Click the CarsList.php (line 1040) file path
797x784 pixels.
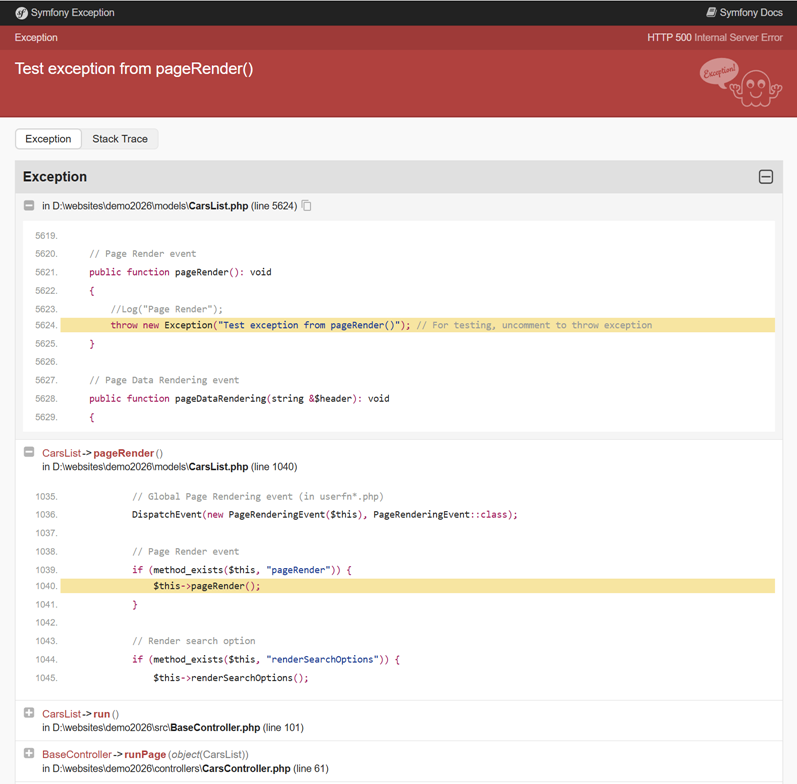click(169, 467)
